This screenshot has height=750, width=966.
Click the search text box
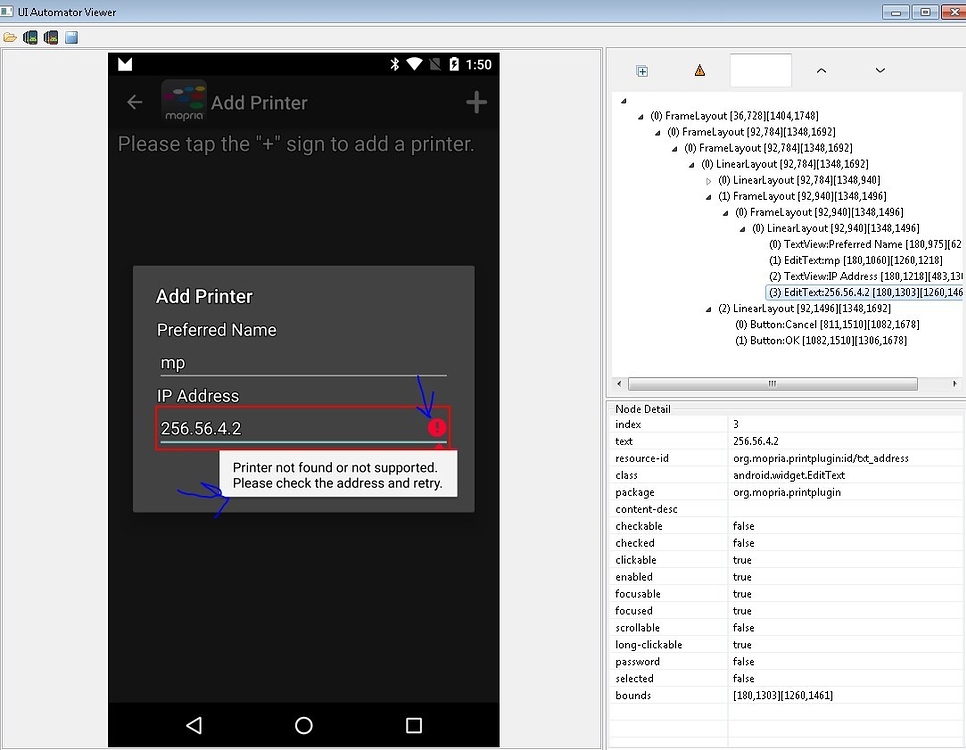760,70
